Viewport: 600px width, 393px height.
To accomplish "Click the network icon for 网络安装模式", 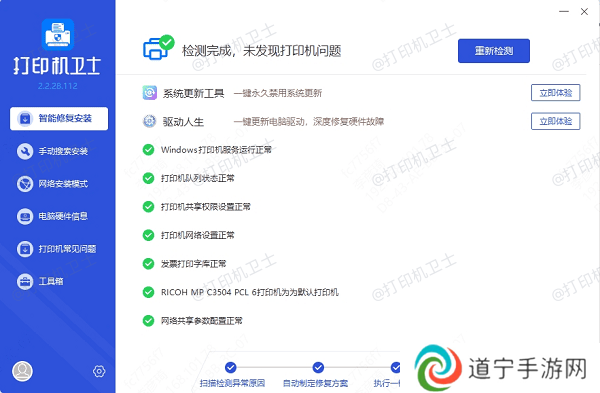I will coord(25,184).
